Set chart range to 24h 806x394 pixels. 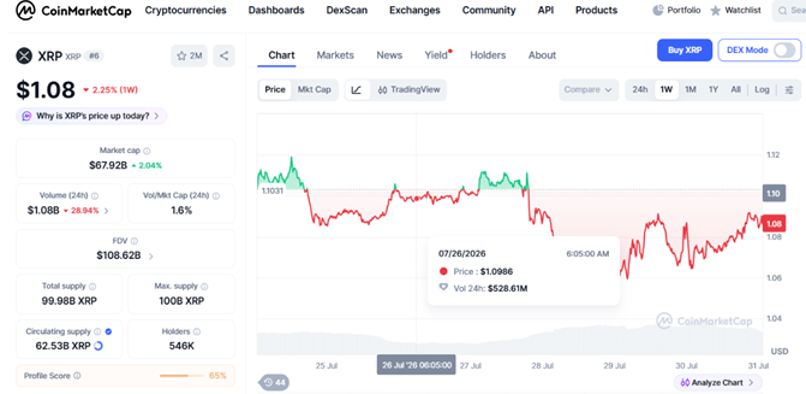tap(640, 90)
